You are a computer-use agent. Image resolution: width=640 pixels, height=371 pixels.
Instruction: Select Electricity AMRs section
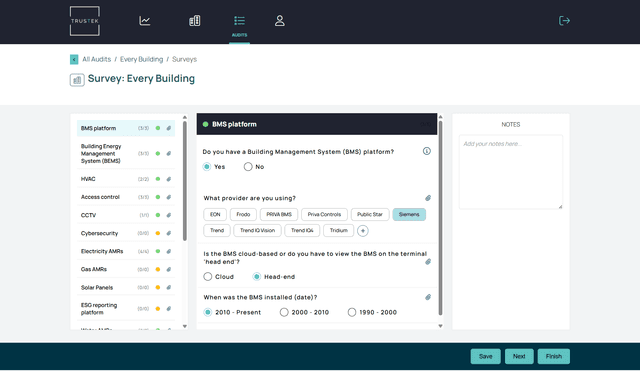click(126, 251)
